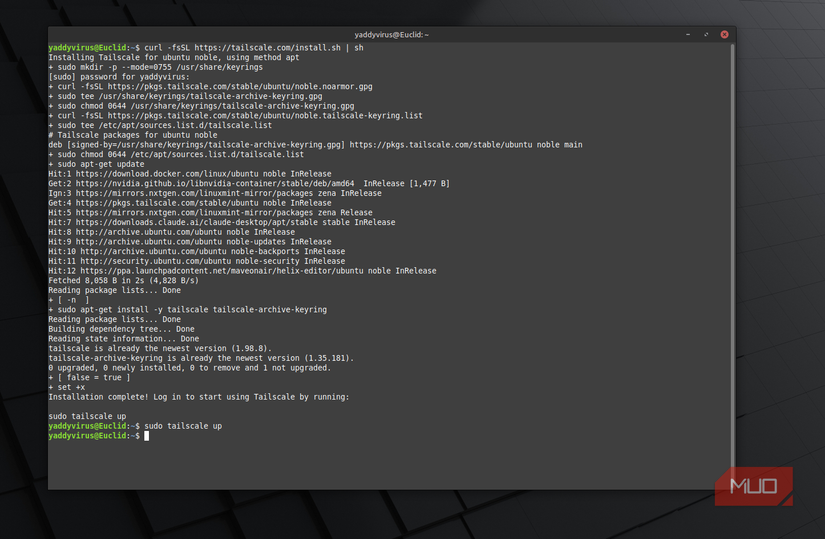Click the noble.noarmor.gpg curl line
Viewport: 825px width, 539px height.
point(210,86)
